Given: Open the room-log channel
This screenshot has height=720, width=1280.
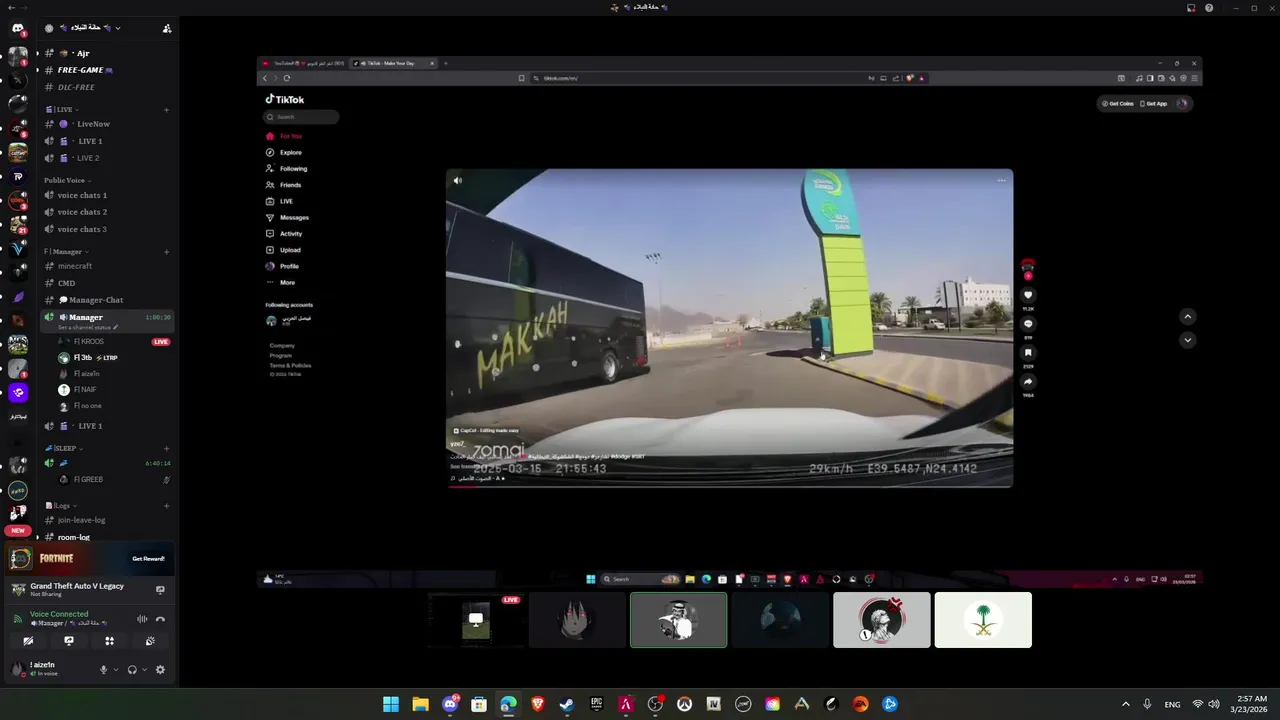Looking at the screenshot, I should [105, 537].
